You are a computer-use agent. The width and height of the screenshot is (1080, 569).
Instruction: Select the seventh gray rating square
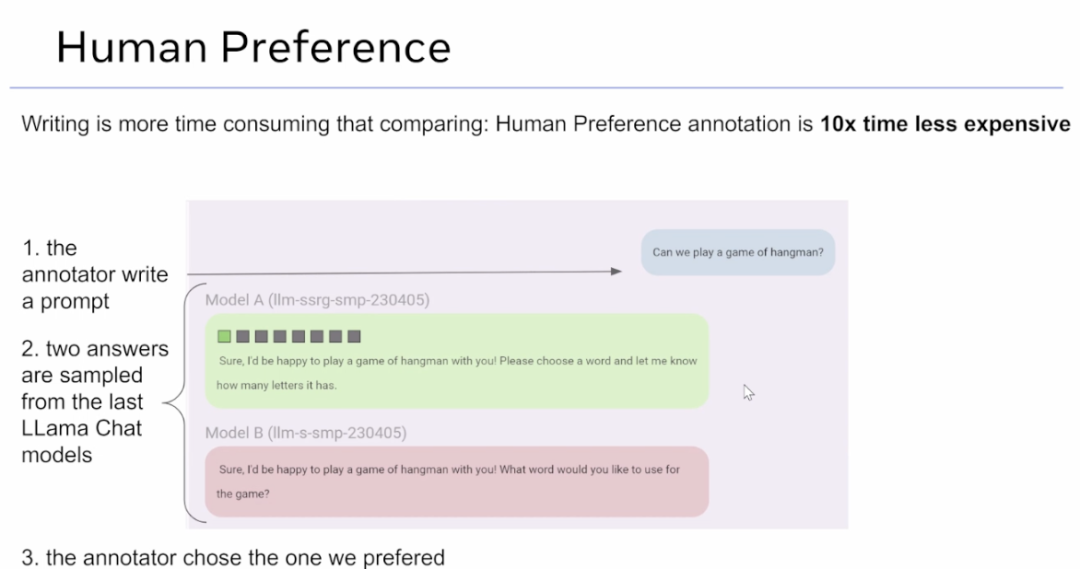[335, 337]
